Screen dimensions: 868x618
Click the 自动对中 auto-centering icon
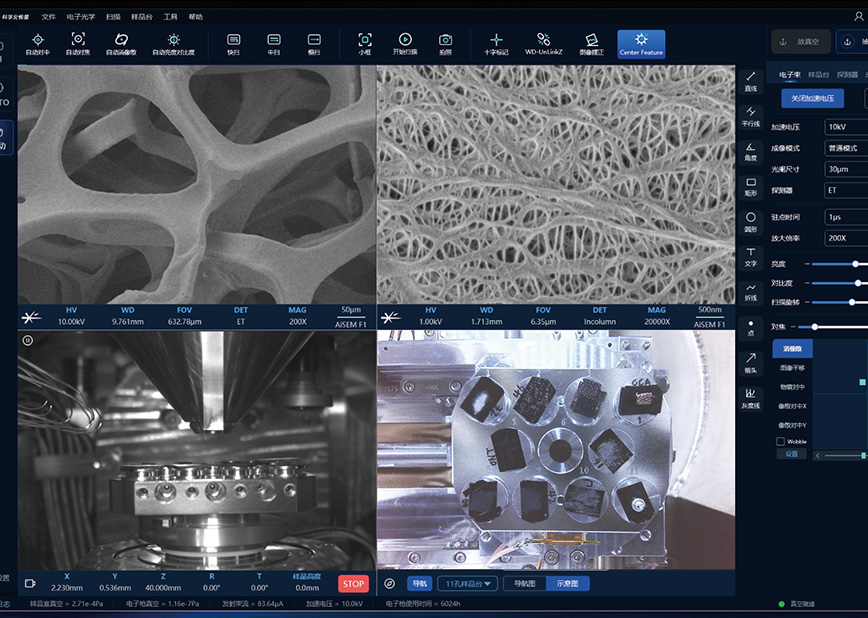[38, 40]
